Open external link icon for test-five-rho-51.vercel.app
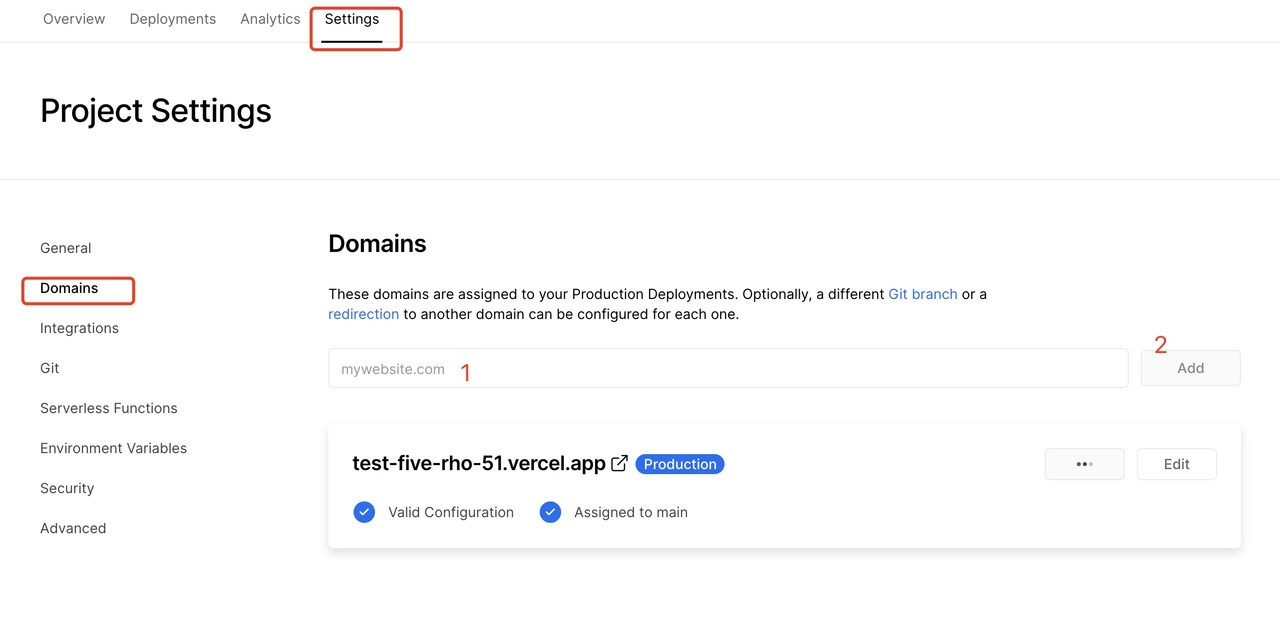1280x631 pixels. (620, 463)
